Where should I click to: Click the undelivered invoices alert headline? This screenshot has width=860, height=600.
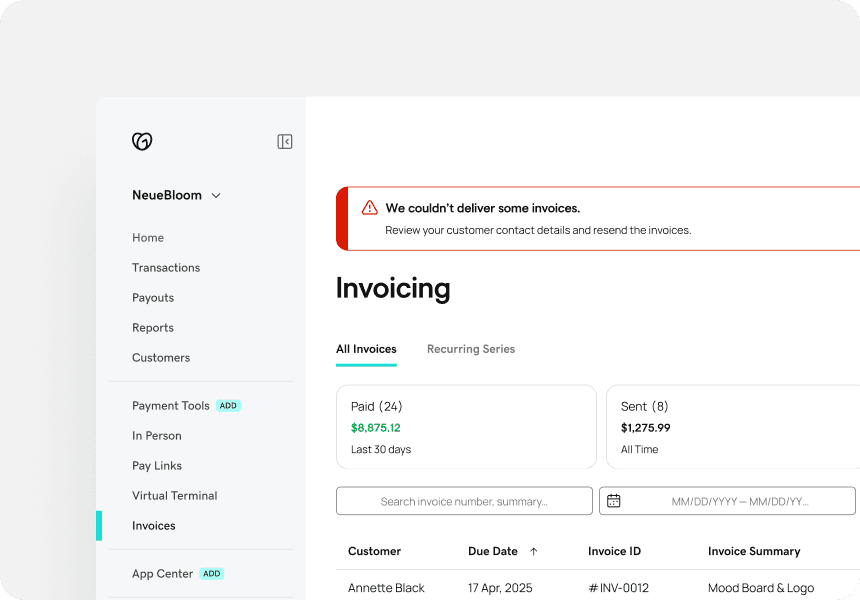click(x=483, y=208)
